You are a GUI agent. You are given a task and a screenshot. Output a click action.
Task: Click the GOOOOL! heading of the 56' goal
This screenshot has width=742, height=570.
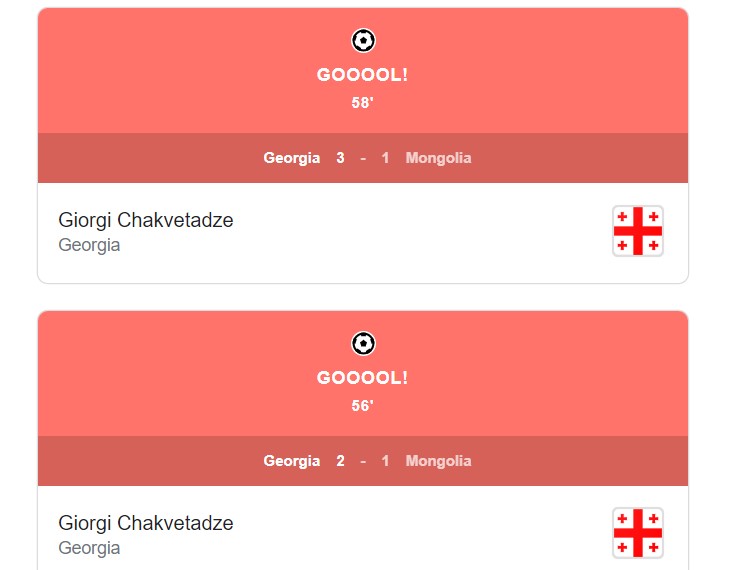point(362,378)
